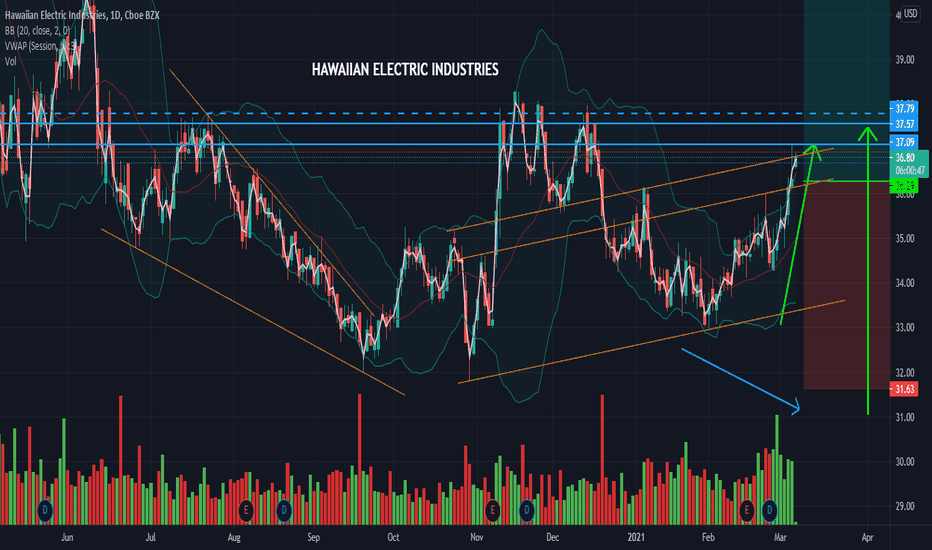Viewport: 932px width, 550px height.
Task: Select the VWAP Session indicator legend
Action: [x=40, y=46]
